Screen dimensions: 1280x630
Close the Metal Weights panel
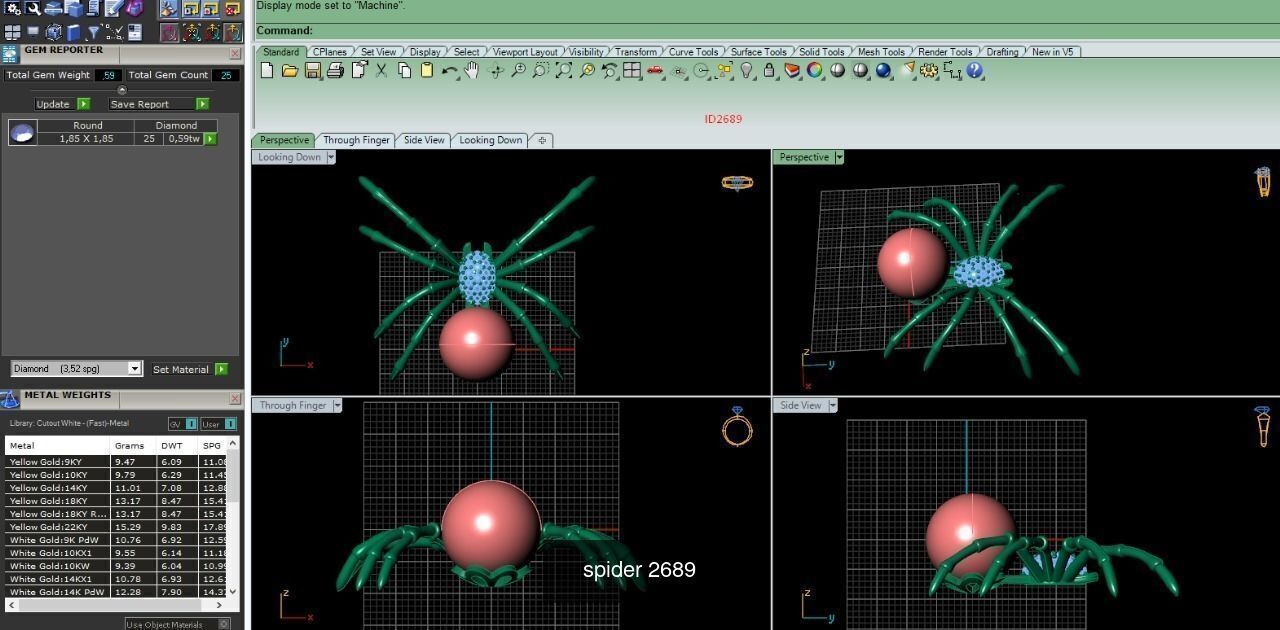pos(235,399)
